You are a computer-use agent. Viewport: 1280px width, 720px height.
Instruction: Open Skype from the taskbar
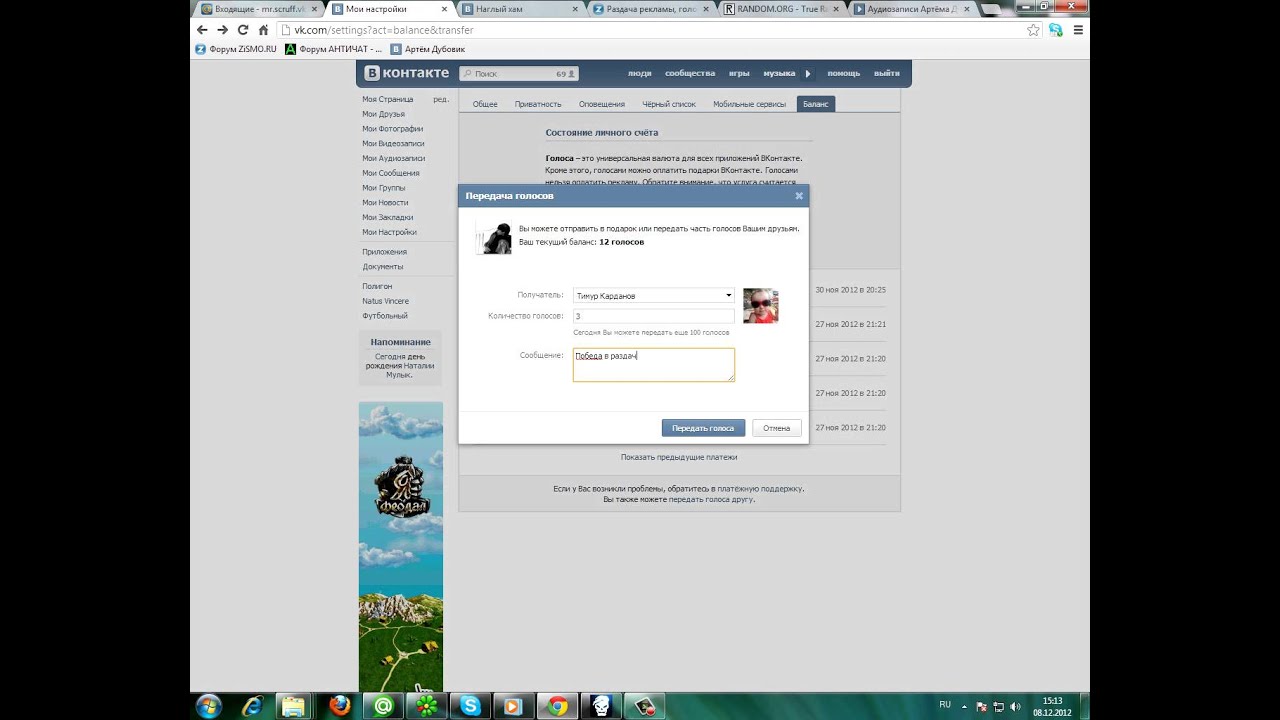[x=469, y=706]
